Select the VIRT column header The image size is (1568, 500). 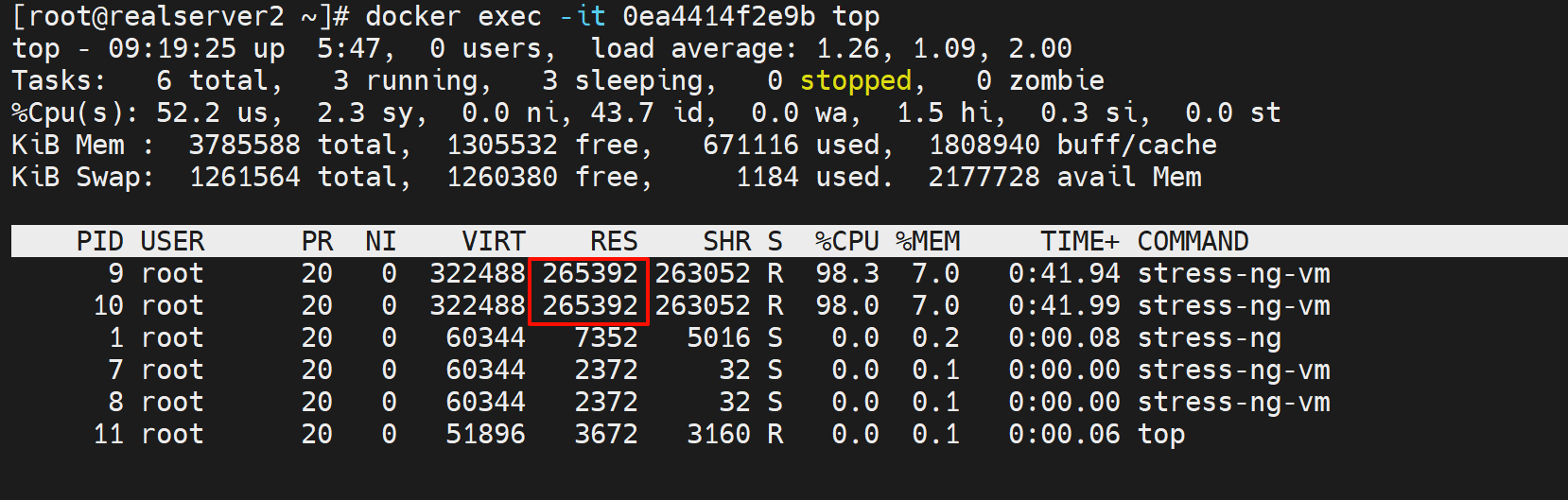(493, 241)
